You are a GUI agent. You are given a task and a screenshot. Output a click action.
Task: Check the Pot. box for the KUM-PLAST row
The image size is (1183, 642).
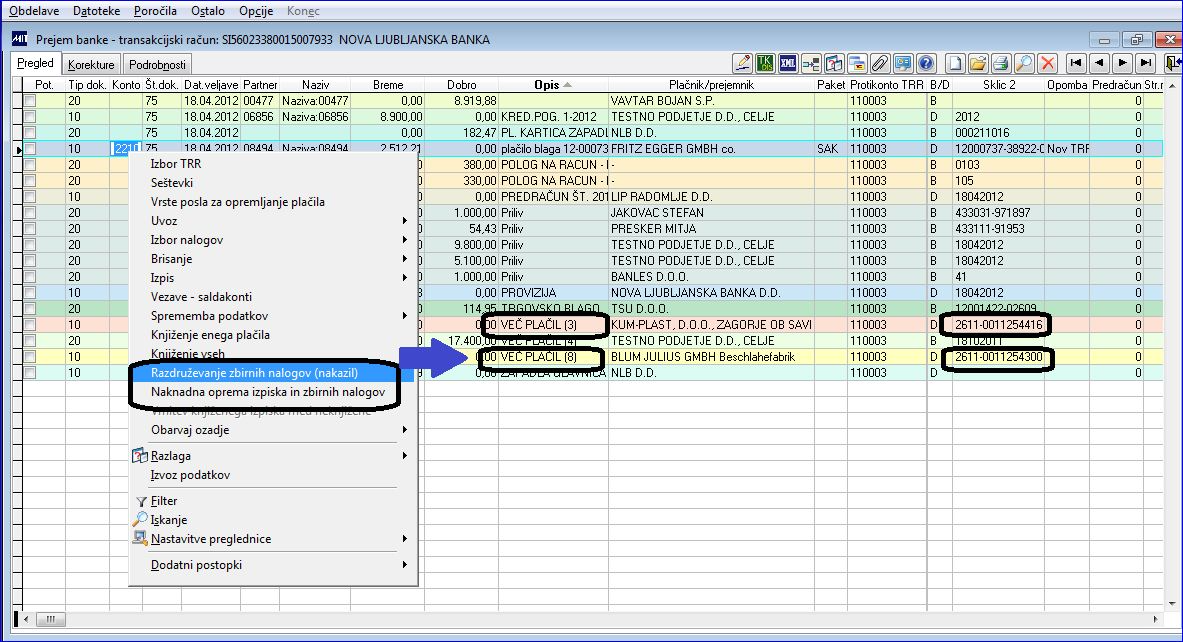(31, 325)
